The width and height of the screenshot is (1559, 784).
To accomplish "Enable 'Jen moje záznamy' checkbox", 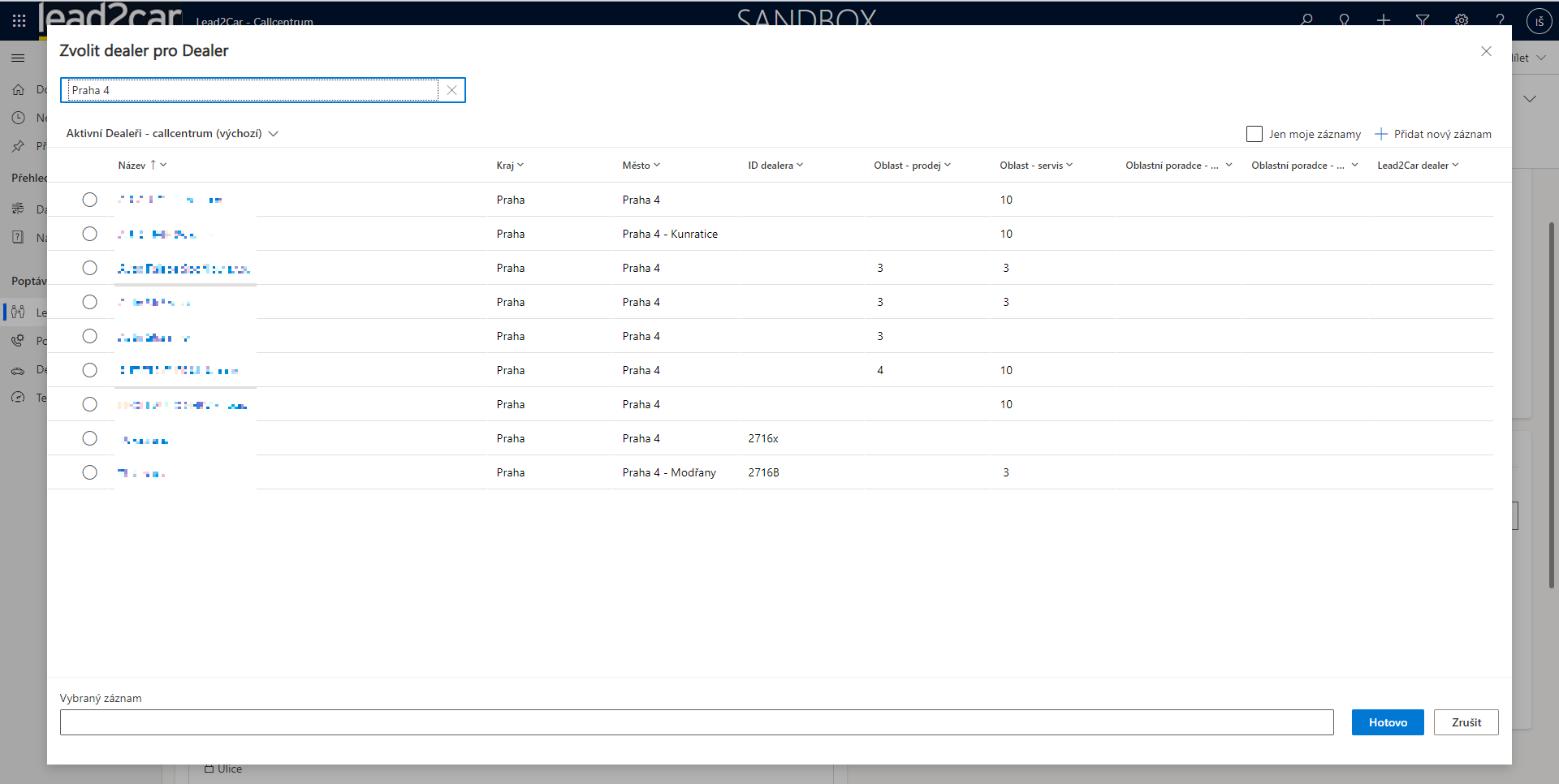I will [x=1255, y=134].
